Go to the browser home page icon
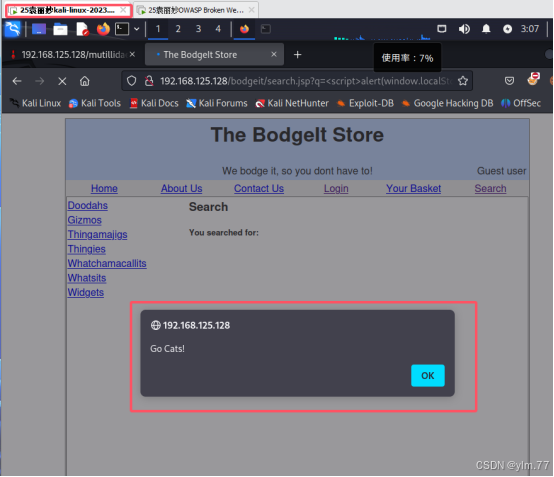Screen dimensions: 554x477 pos(84,81)
